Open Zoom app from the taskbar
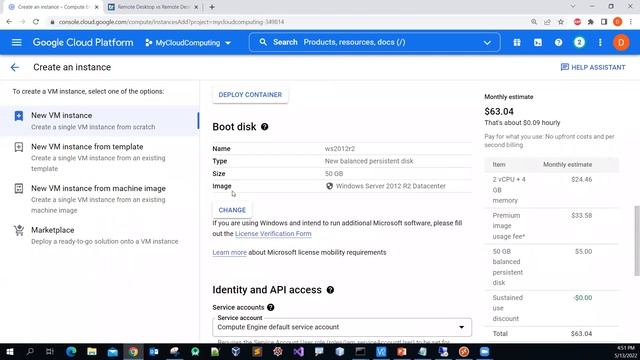Viewport: 640px width, 360px height. tap(484, 351)
